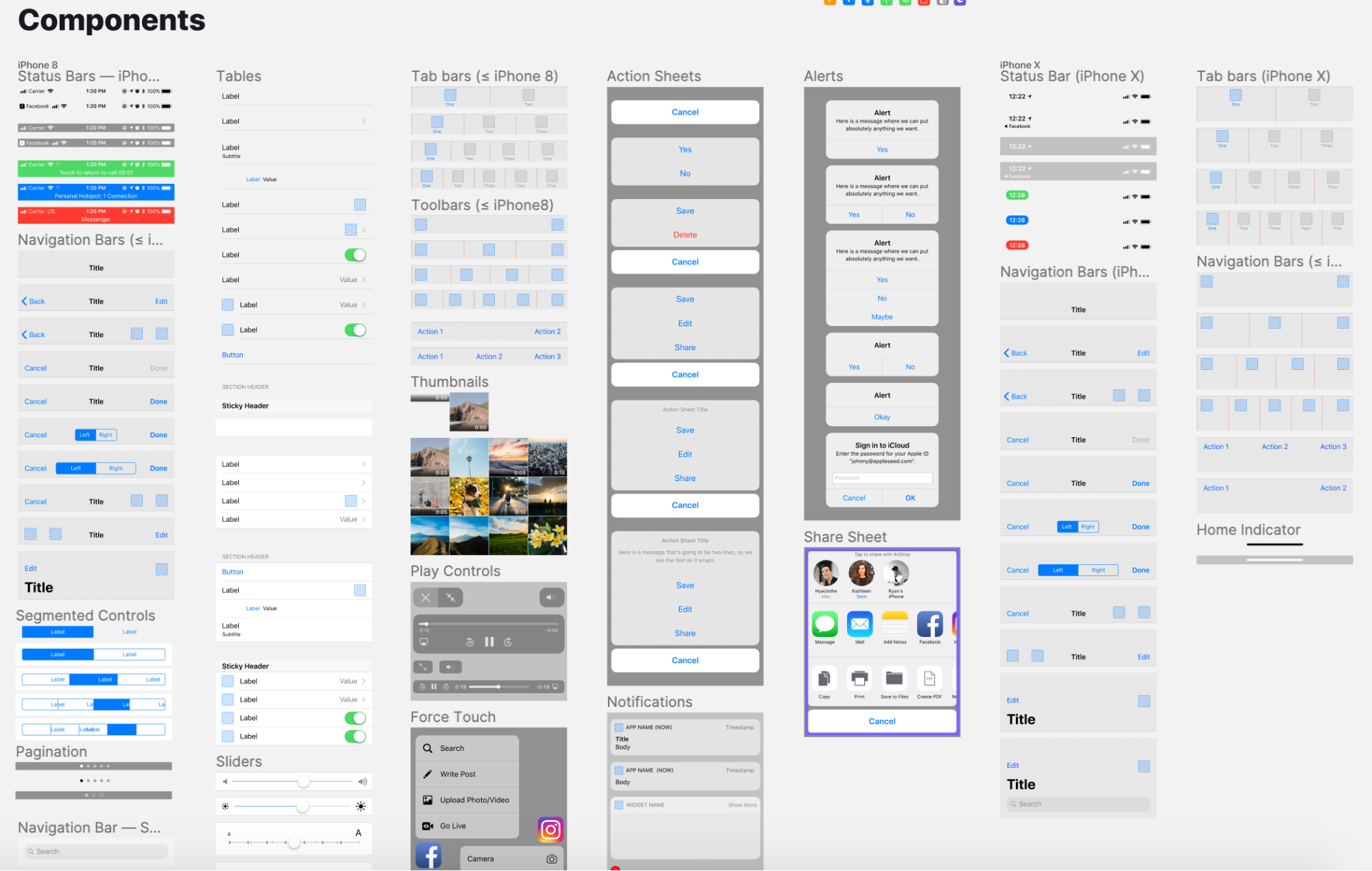
Task: Click the chevron on the second Tables Label row
Action: (x=363, y=121)
